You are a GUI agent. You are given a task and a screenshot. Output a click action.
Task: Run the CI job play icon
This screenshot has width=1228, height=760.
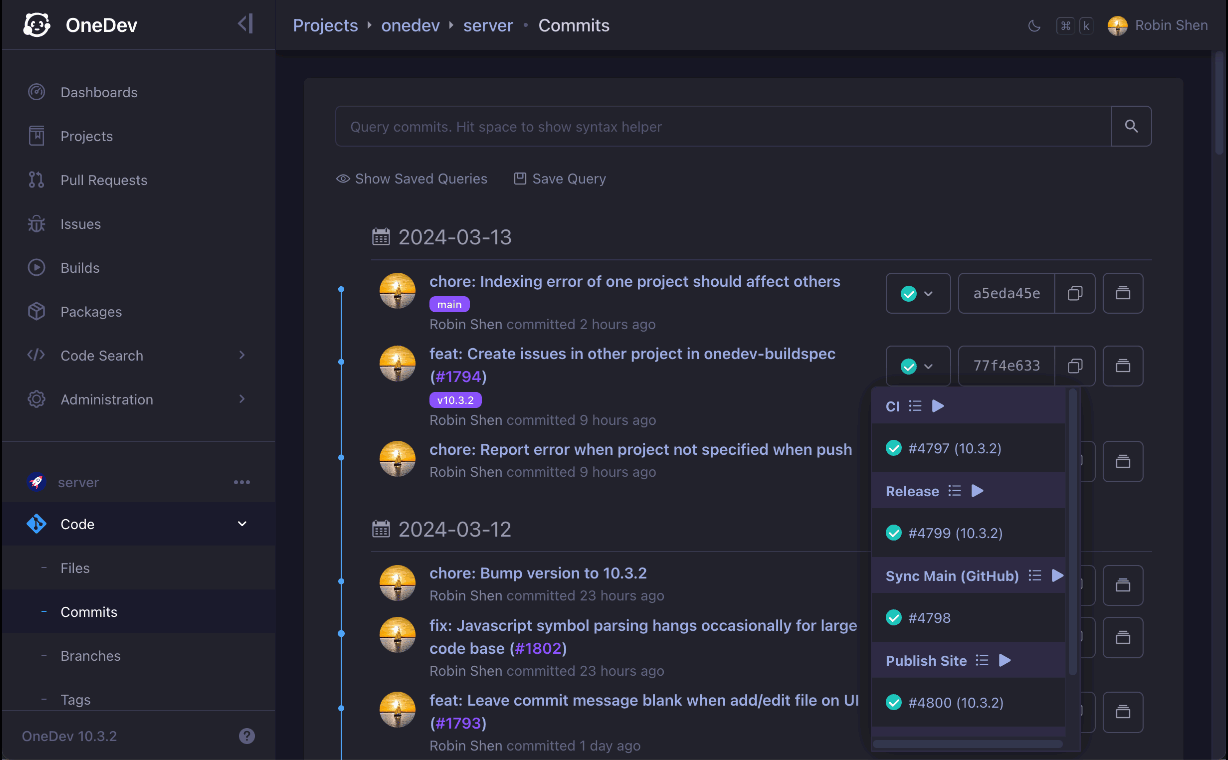pos(938,406)
